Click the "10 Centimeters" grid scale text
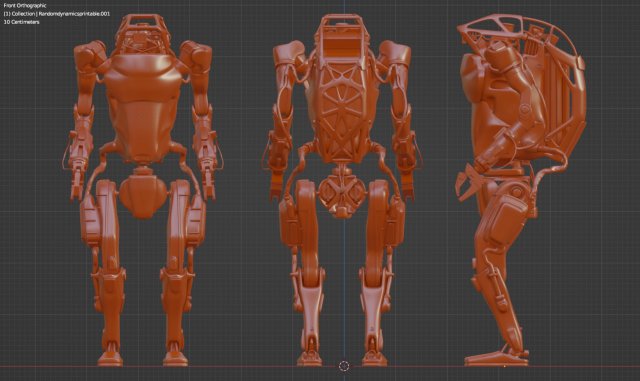 click(x=22, y=22)
